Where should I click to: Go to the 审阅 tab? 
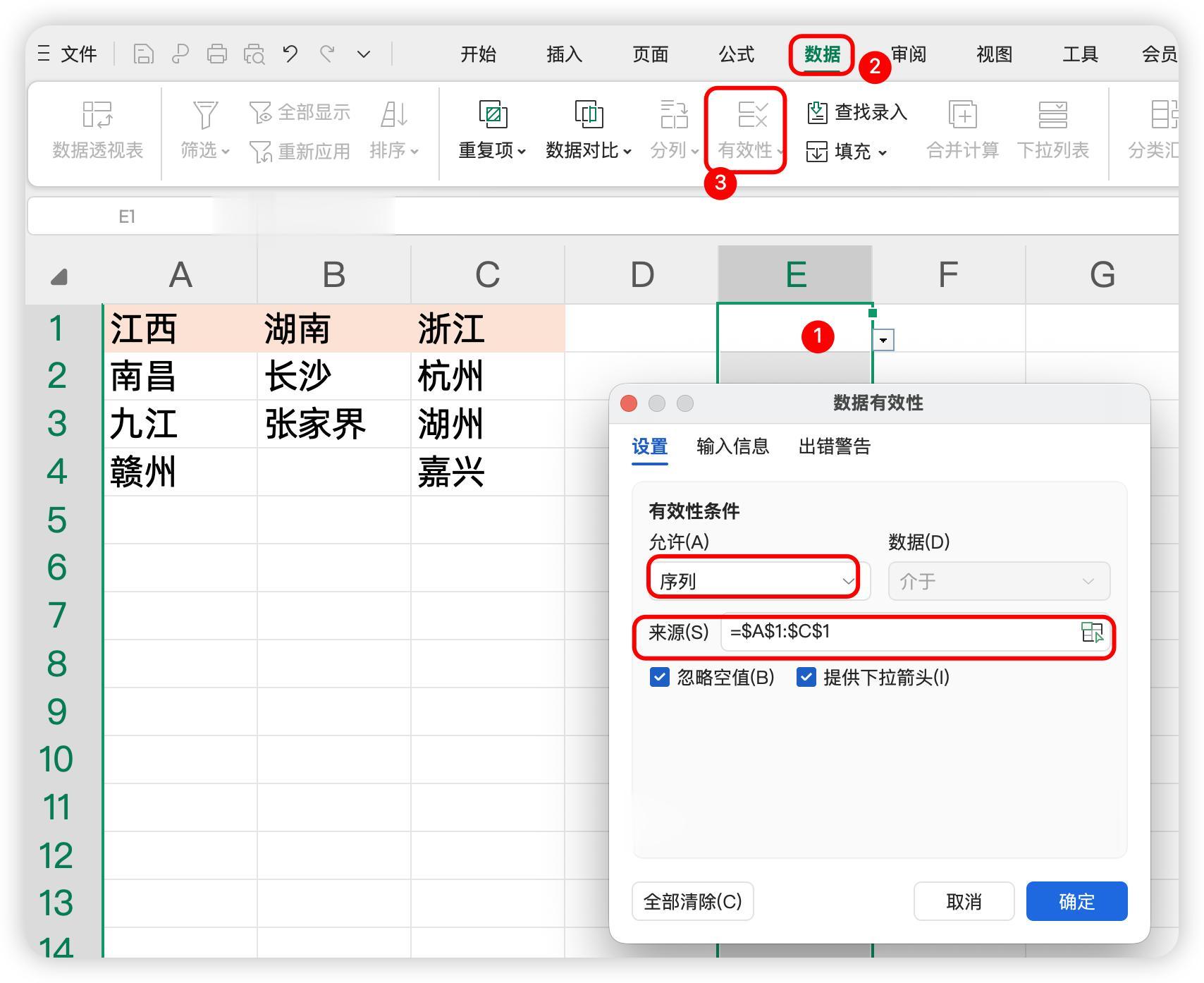click(x=909, y=54)
